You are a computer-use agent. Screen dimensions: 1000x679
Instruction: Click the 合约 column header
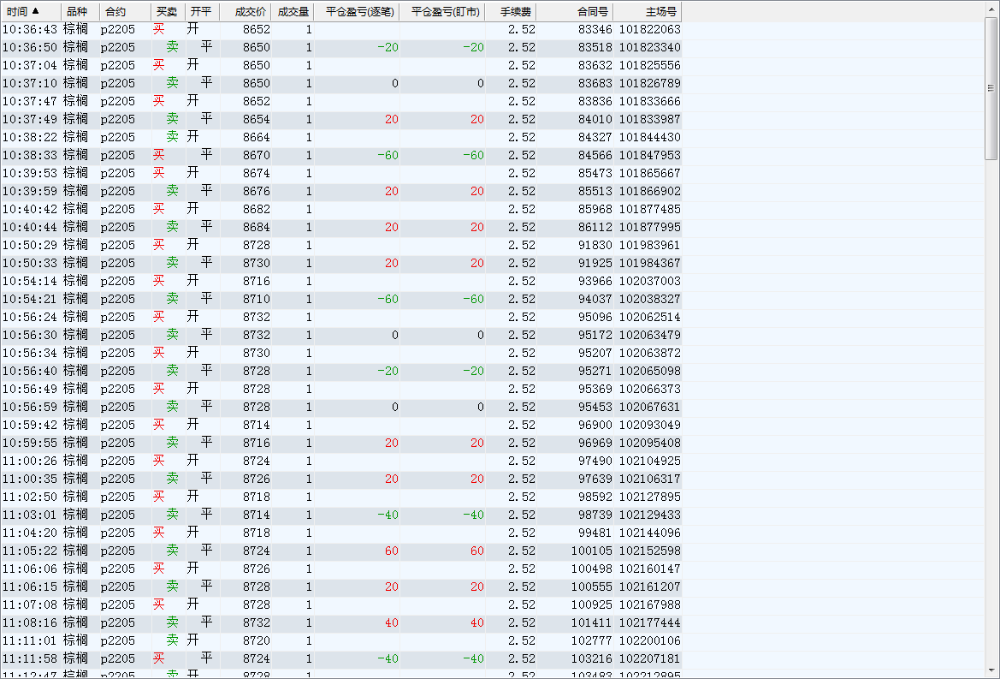(116, 12)
